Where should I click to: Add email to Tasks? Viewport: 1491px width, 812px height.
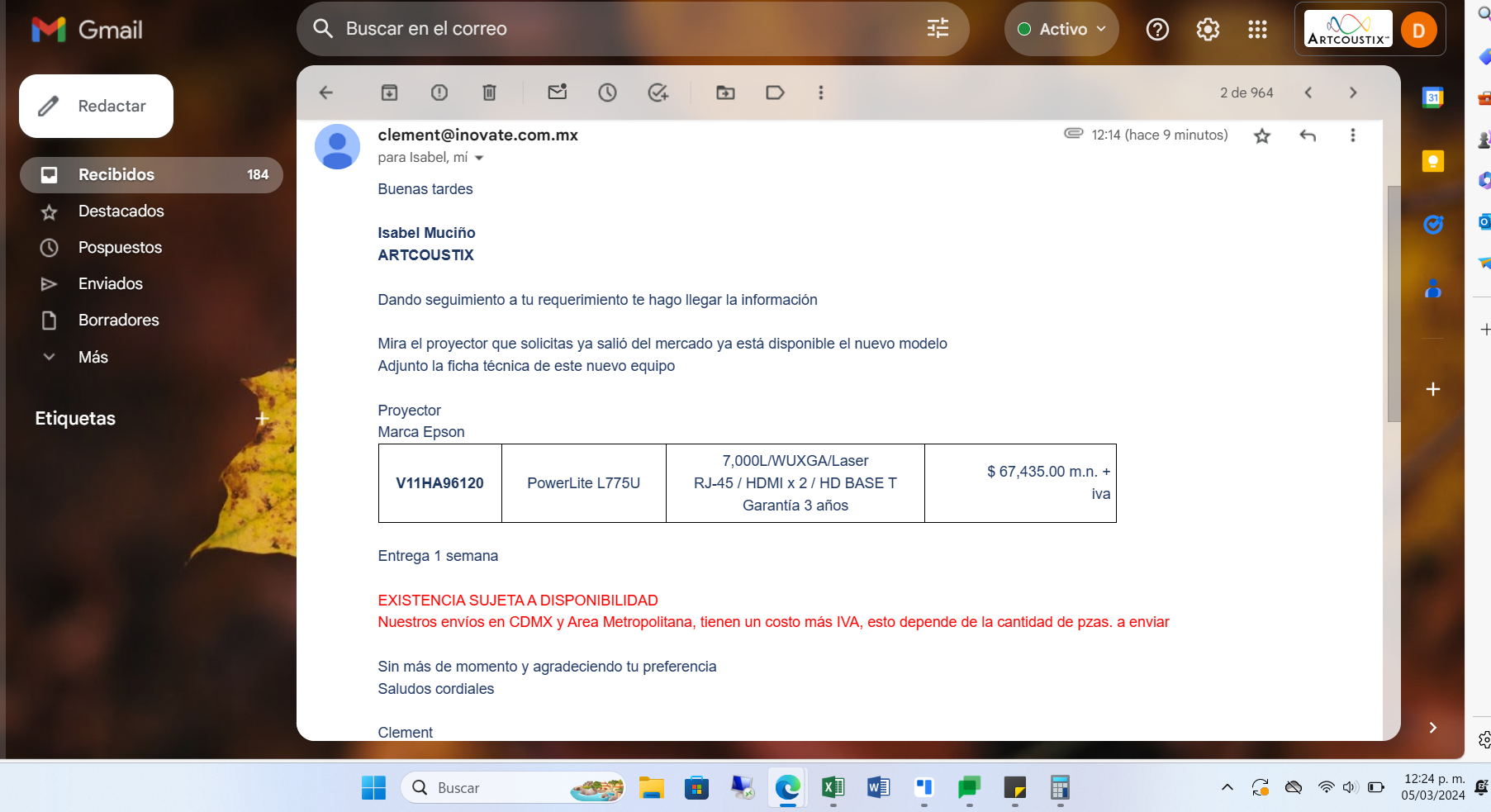[x=658, y=93]
